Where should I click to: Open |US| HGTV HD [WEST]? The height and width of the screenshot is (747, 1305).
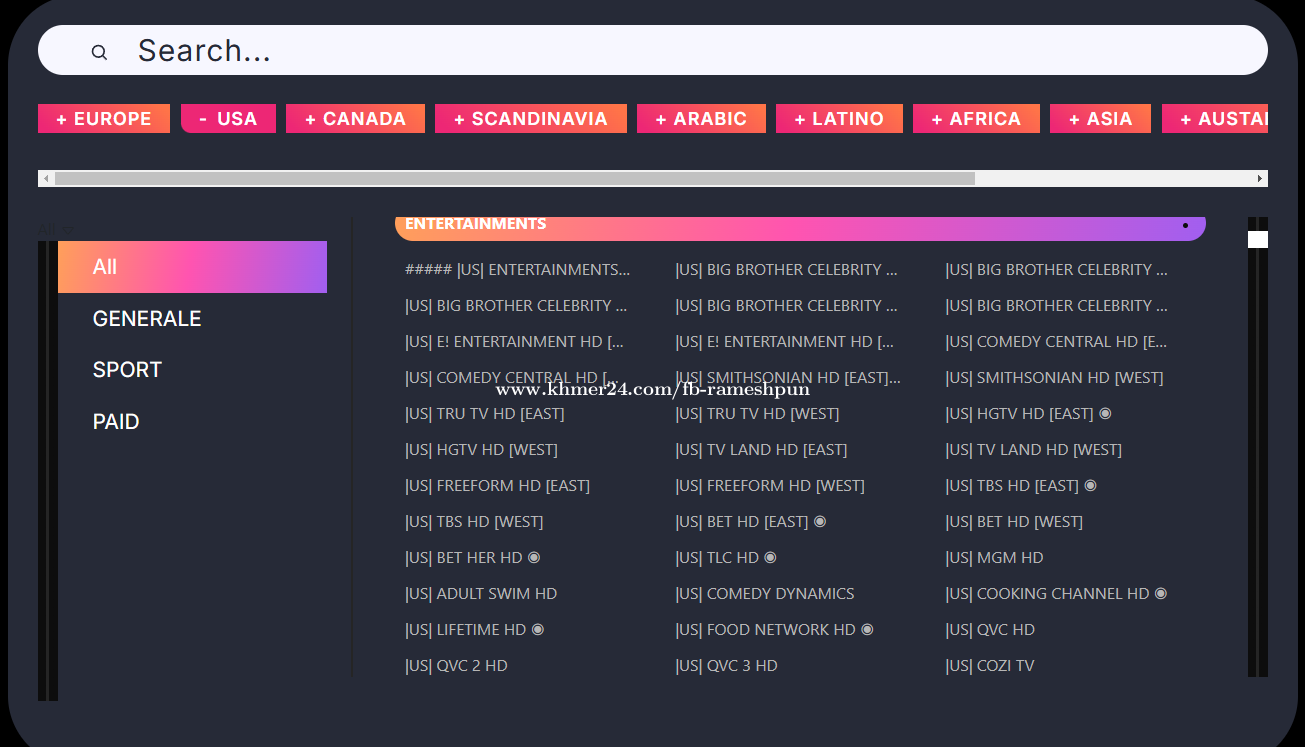click(x=481, y=450)
